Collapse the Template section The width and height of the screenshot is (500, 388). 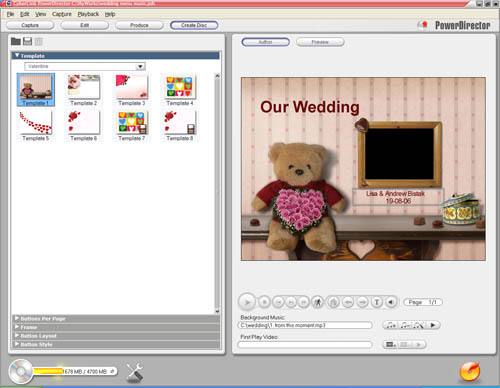point(17,55)
